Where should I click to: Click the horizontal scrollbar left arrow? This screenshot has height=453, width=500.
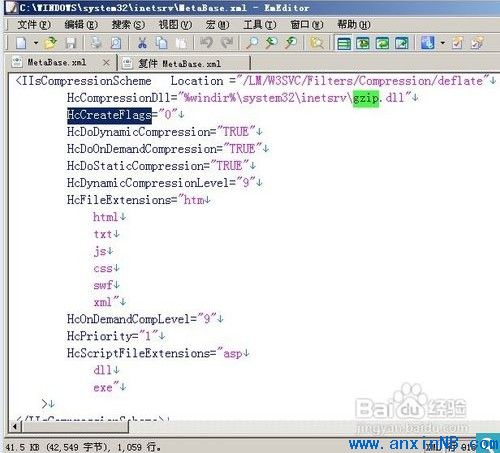click(15, 427)
